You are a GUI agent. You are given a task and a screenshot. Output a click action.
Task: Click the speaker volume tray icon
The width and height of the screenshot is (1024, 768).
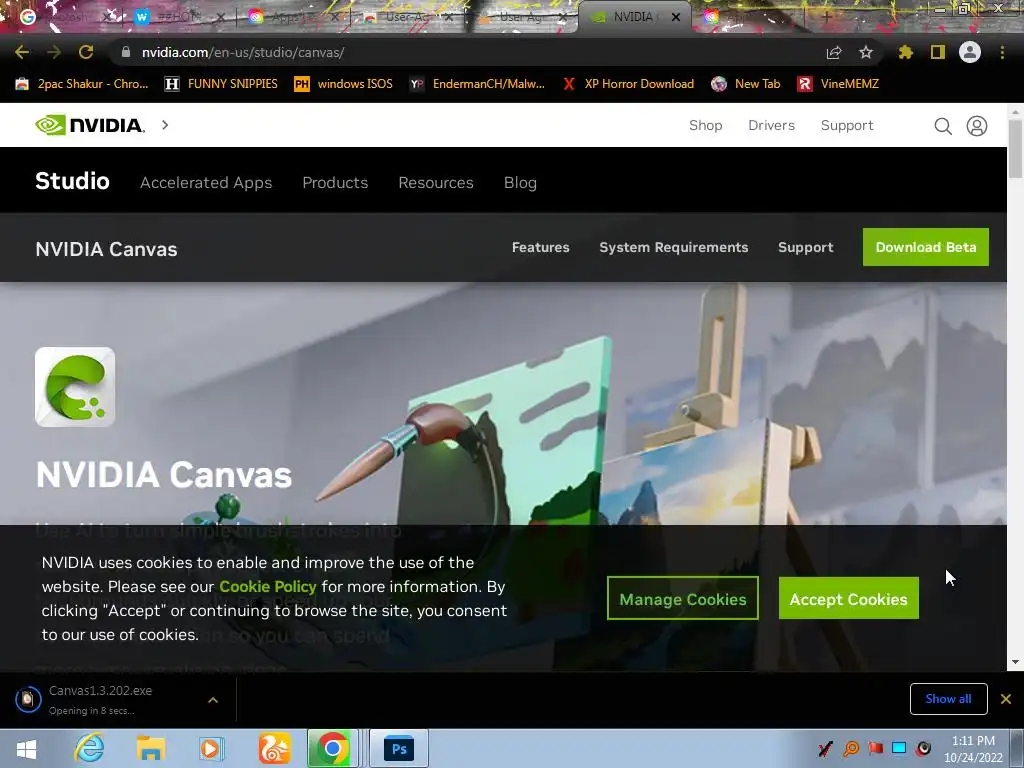pyautogui.click(x=923, y=748)
